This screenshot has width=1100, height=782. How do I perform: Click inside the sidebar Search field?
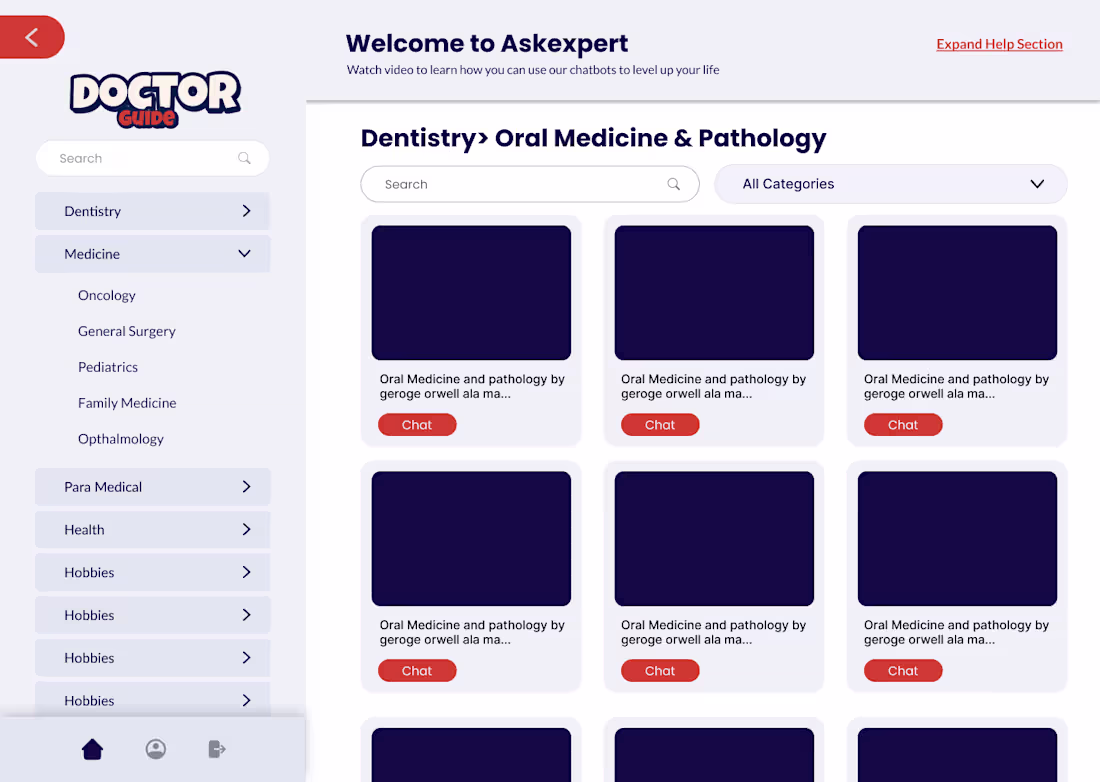point(140,158)
